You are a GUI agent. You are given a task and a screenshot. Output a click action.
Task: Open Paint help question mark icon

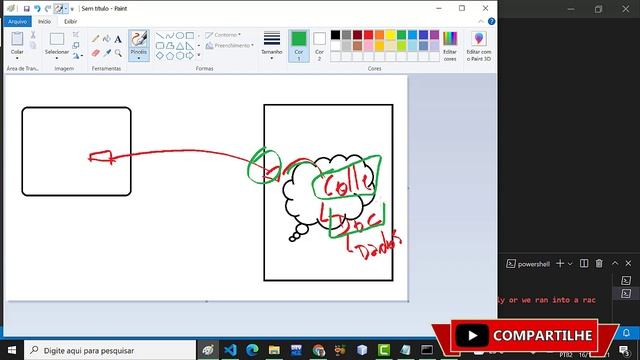tap(491, 21)
